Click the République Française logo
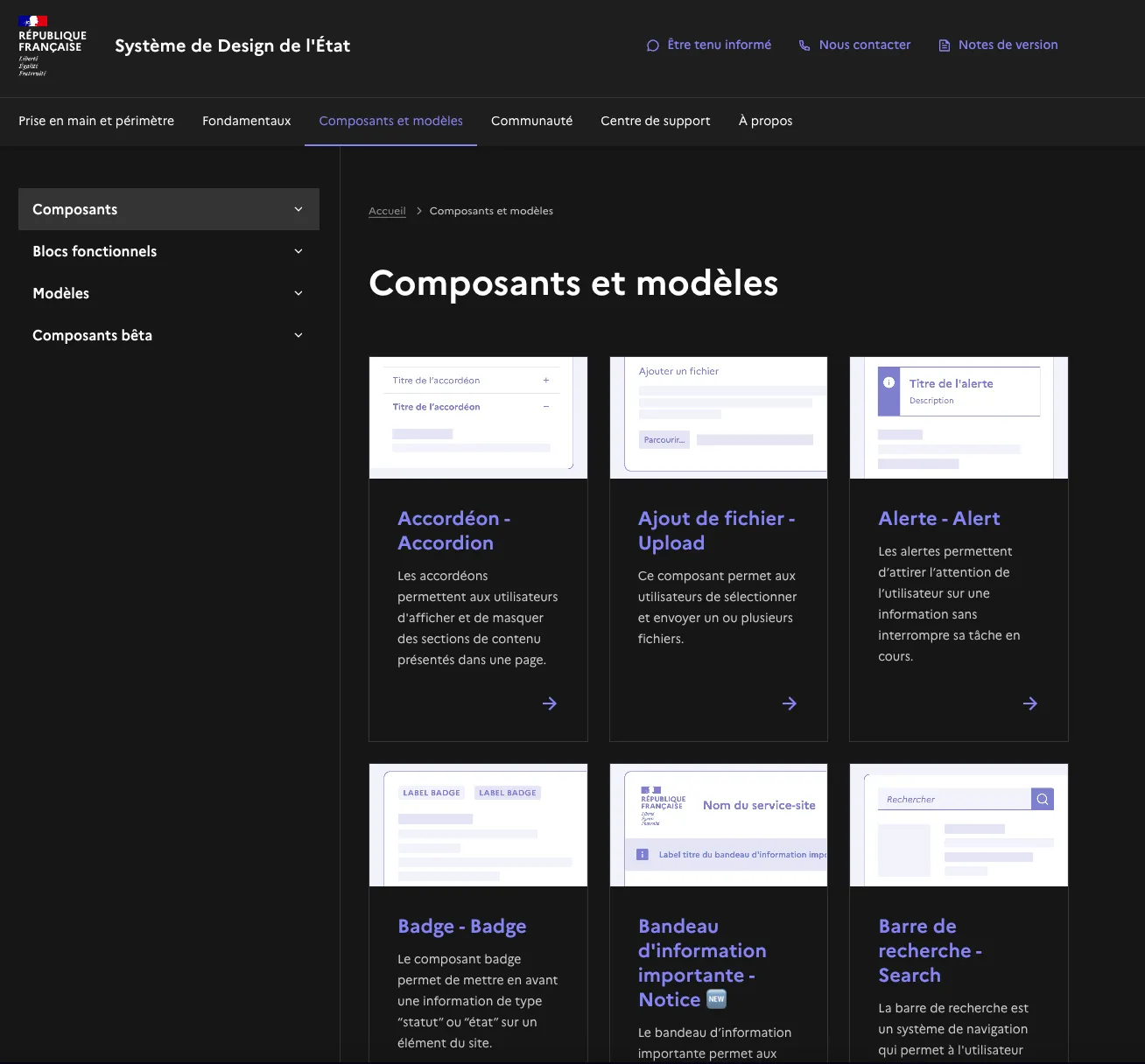1145x1064 pixels. (53, 45)
